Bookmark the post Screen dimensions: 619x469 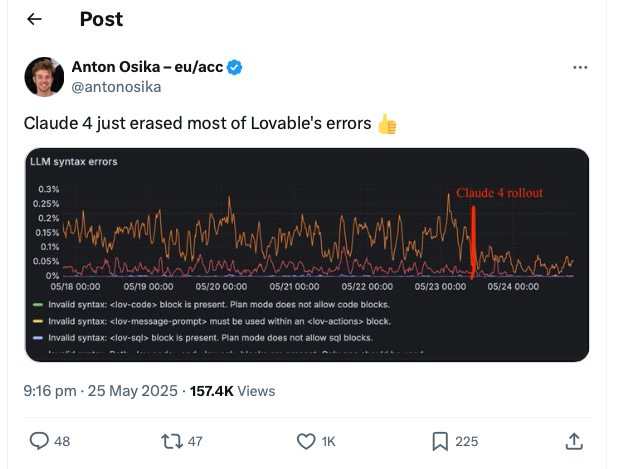440,440
